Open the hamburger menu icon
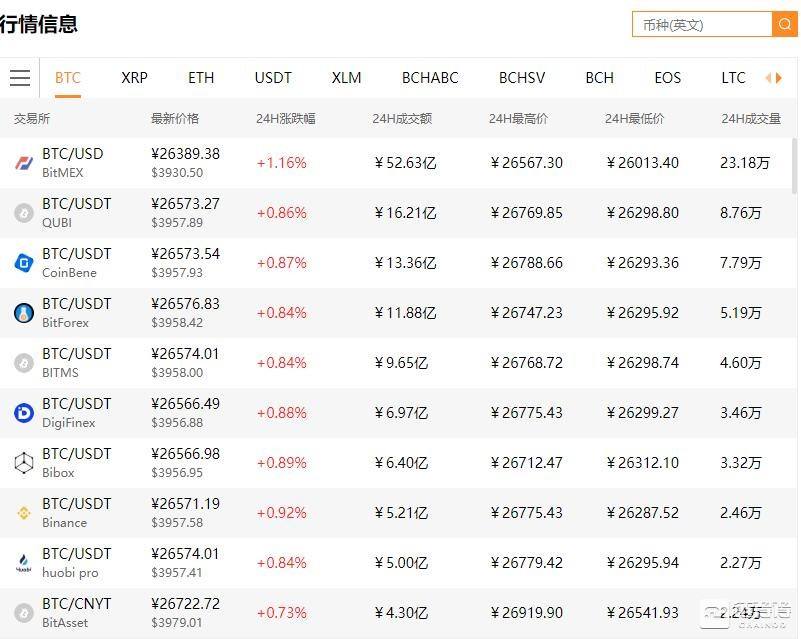Screen dimensions: 801x639 [x=20, y=78]
